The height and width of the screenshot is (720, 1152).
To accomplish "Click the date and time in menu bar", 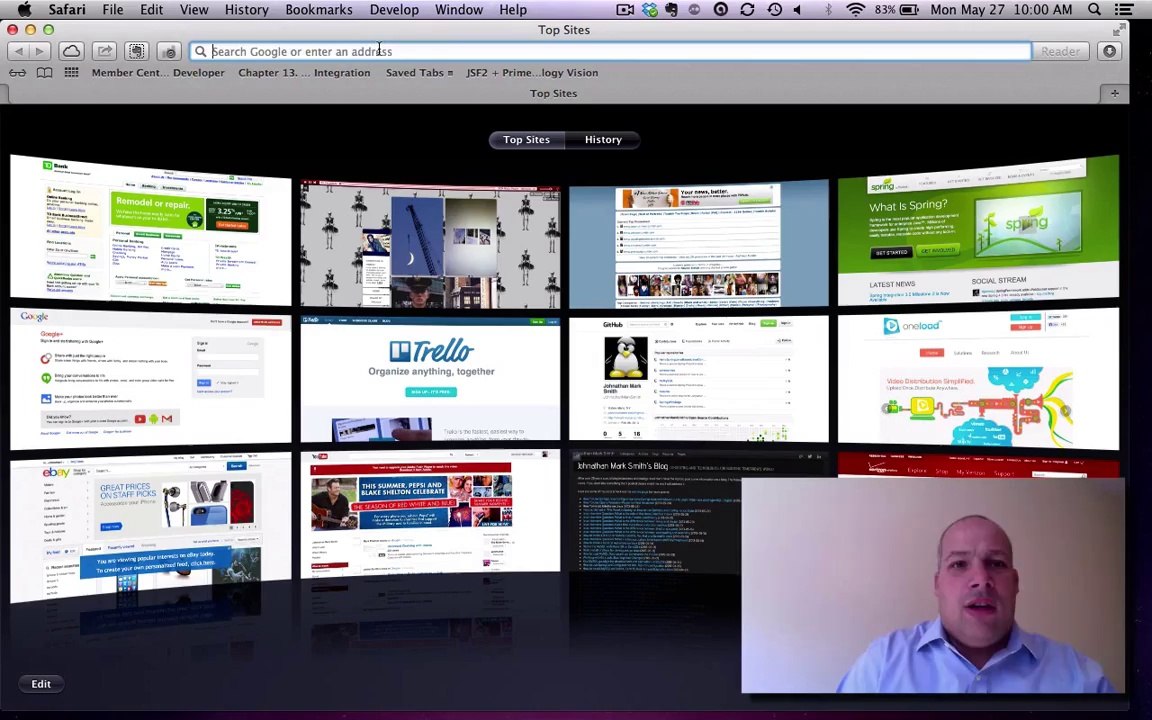I will [1000, 10].
